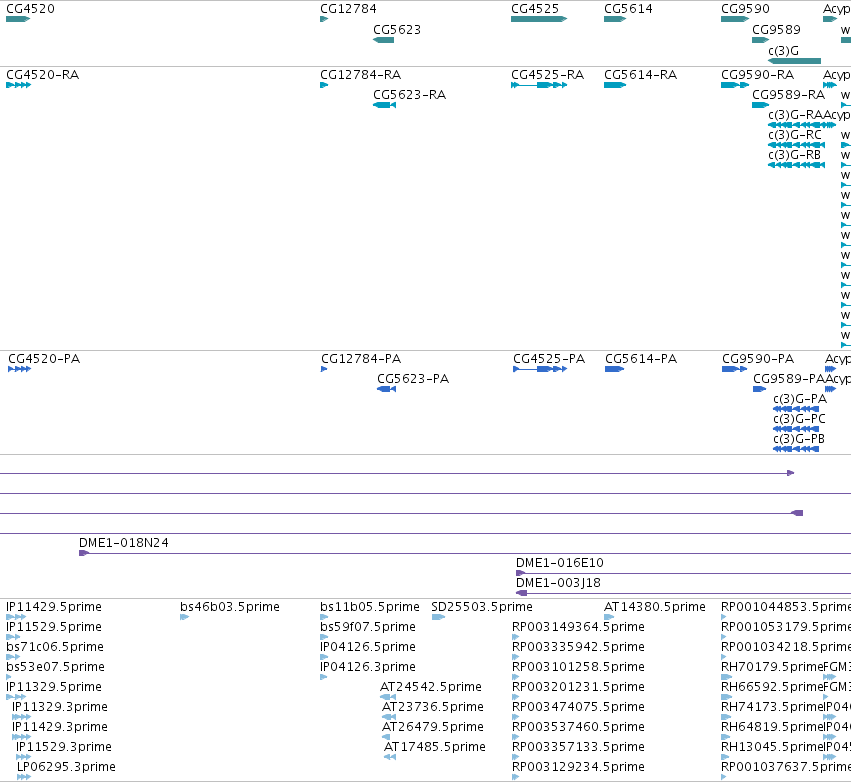Click the RP003335942.5prime EST label
851x782 pixels.
[x=578, y=647]
